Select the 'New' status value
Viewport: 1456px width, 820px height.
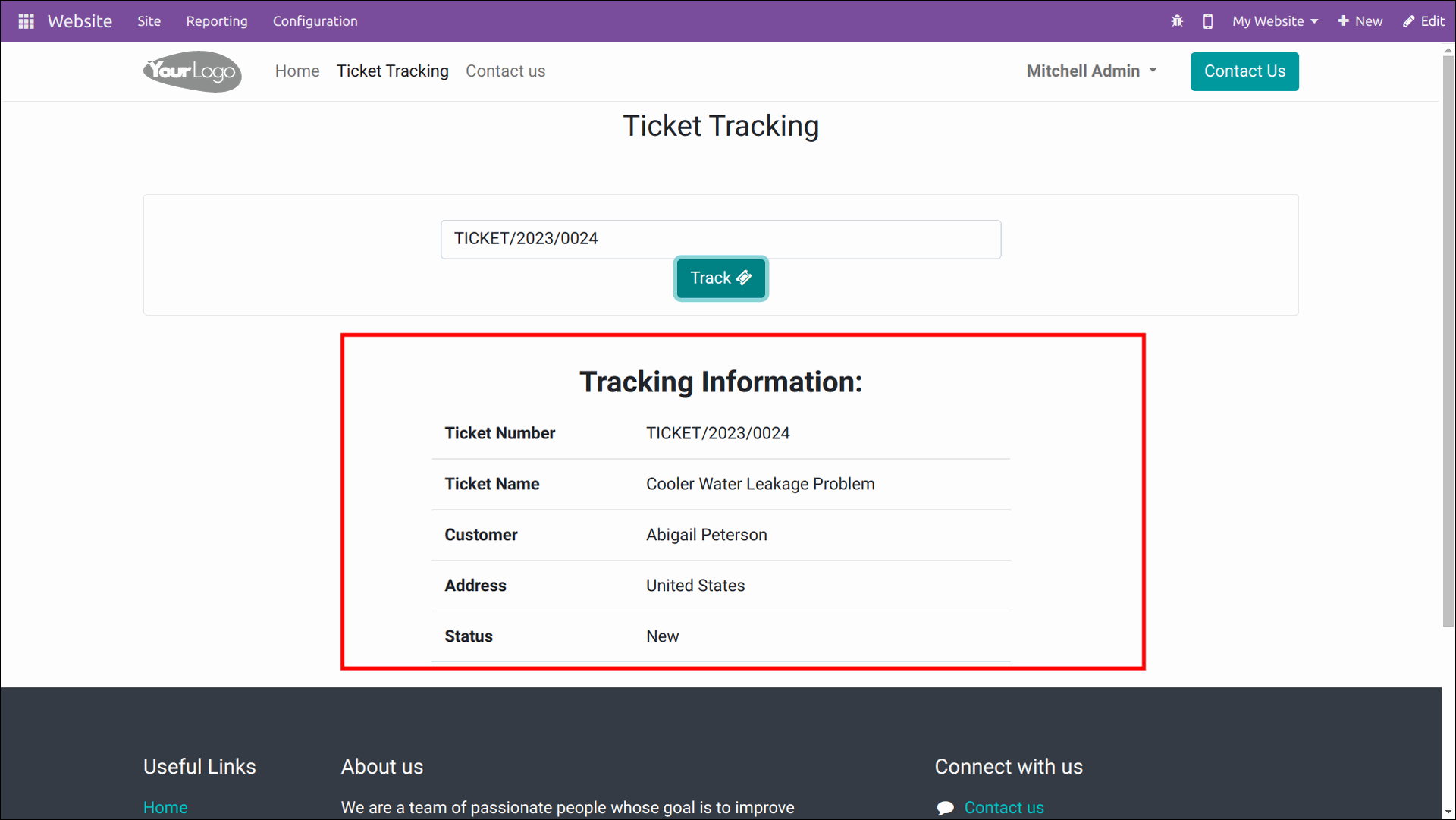click(663, 636)
